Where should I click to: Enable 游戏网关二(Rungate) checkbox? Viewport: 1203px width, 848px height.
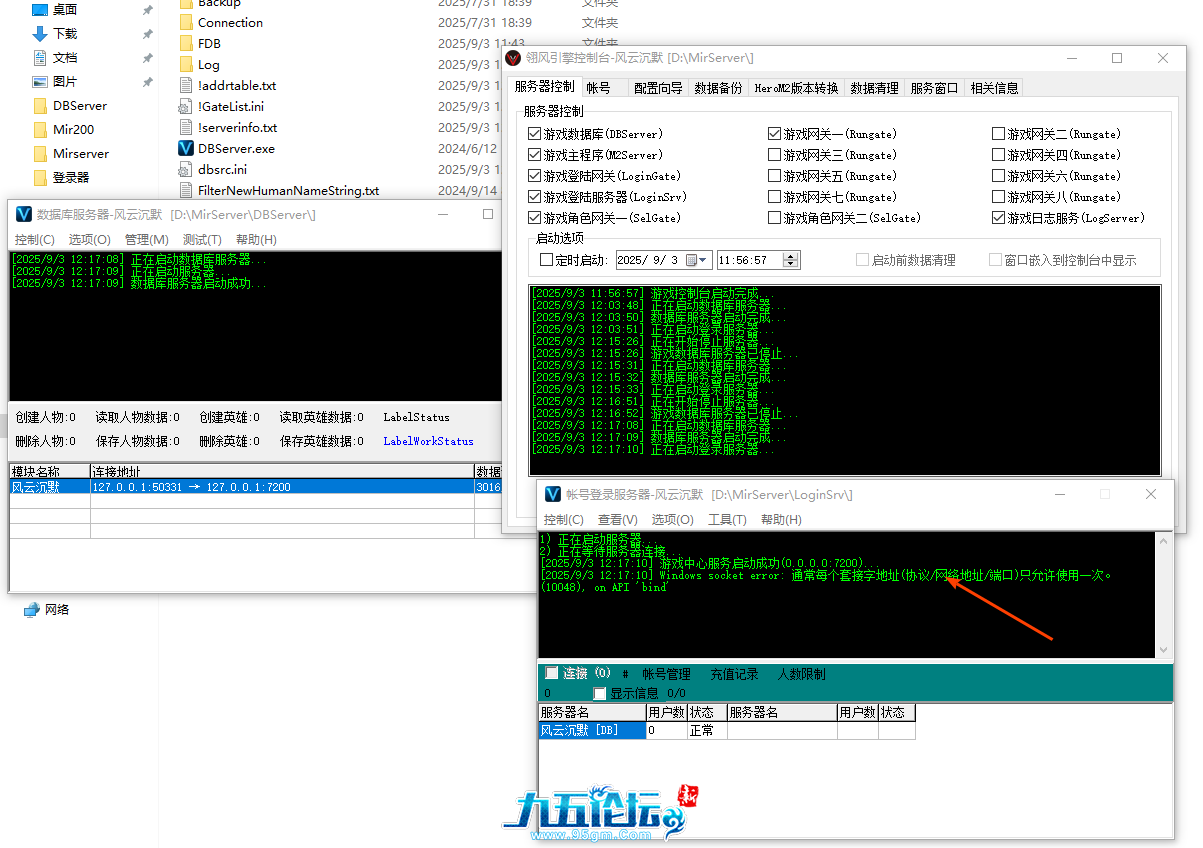pyautogui.click(x=998, y=134)
